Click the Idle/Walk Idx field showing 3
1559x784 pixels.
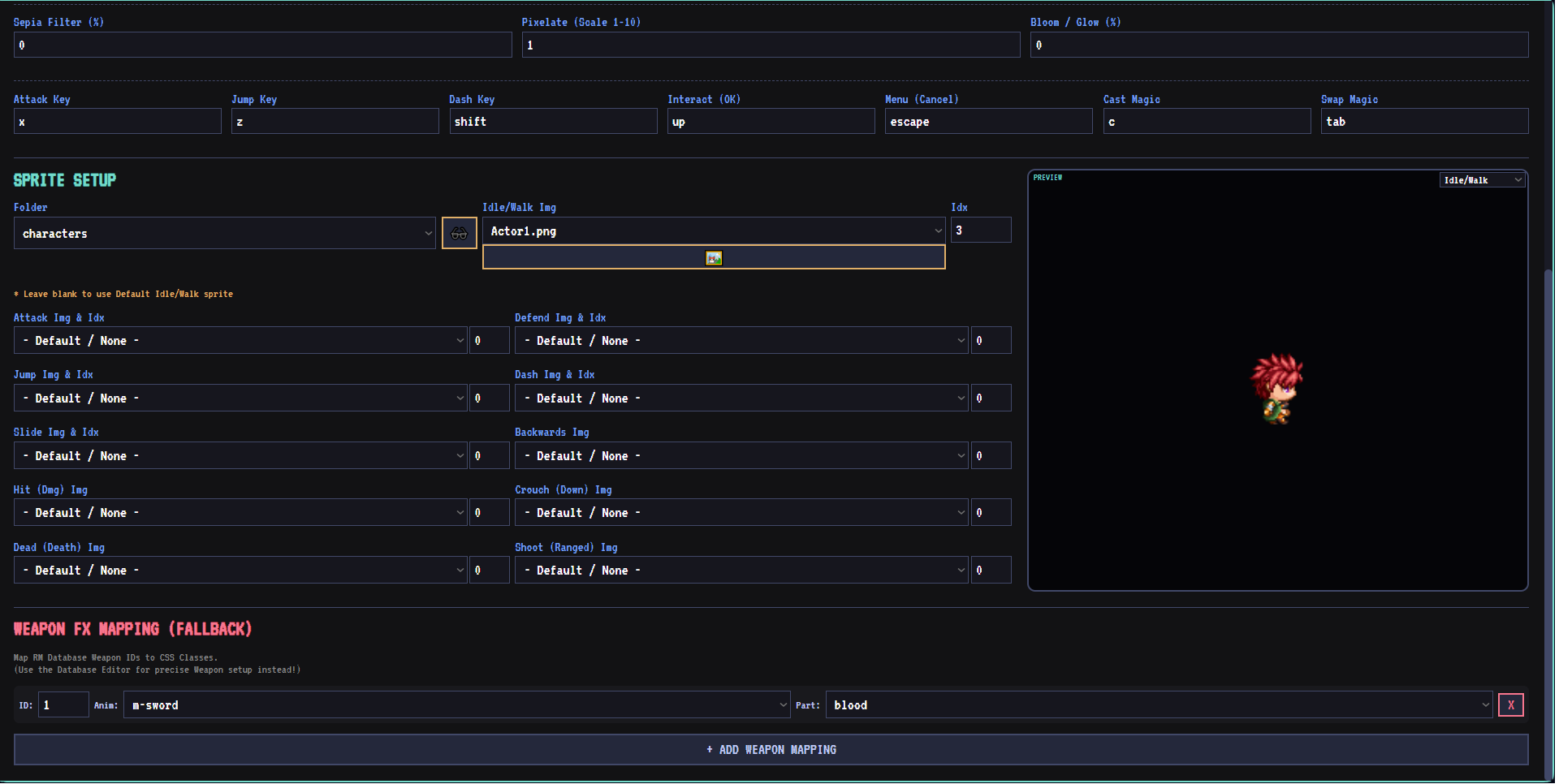tap(981, 230)
